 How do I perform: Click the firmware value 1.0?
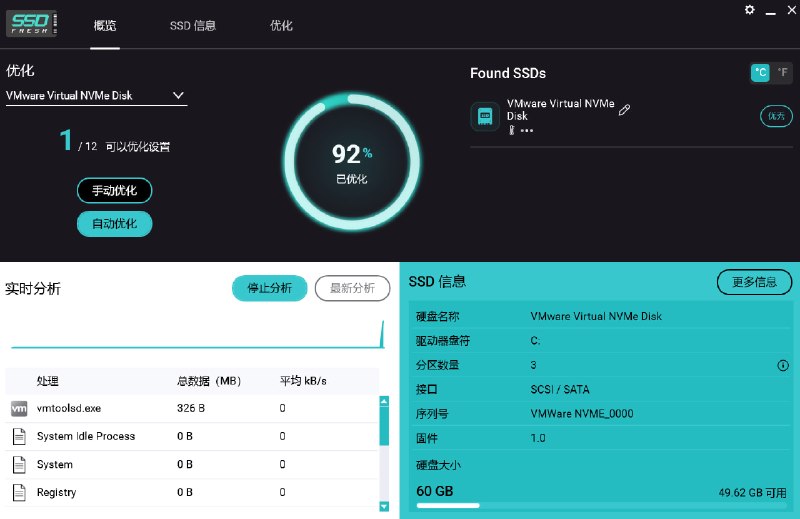(x=538, y=438)
